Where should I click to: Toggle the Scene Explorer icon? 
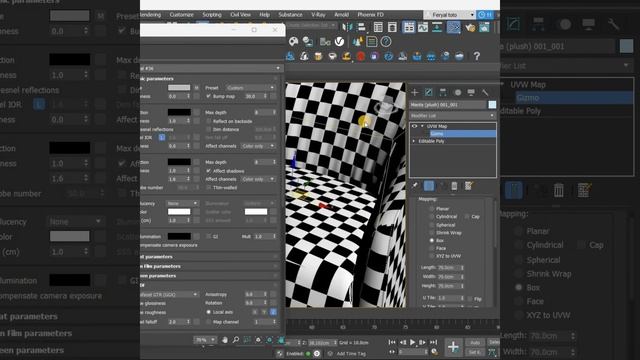(x=378, y=27)
